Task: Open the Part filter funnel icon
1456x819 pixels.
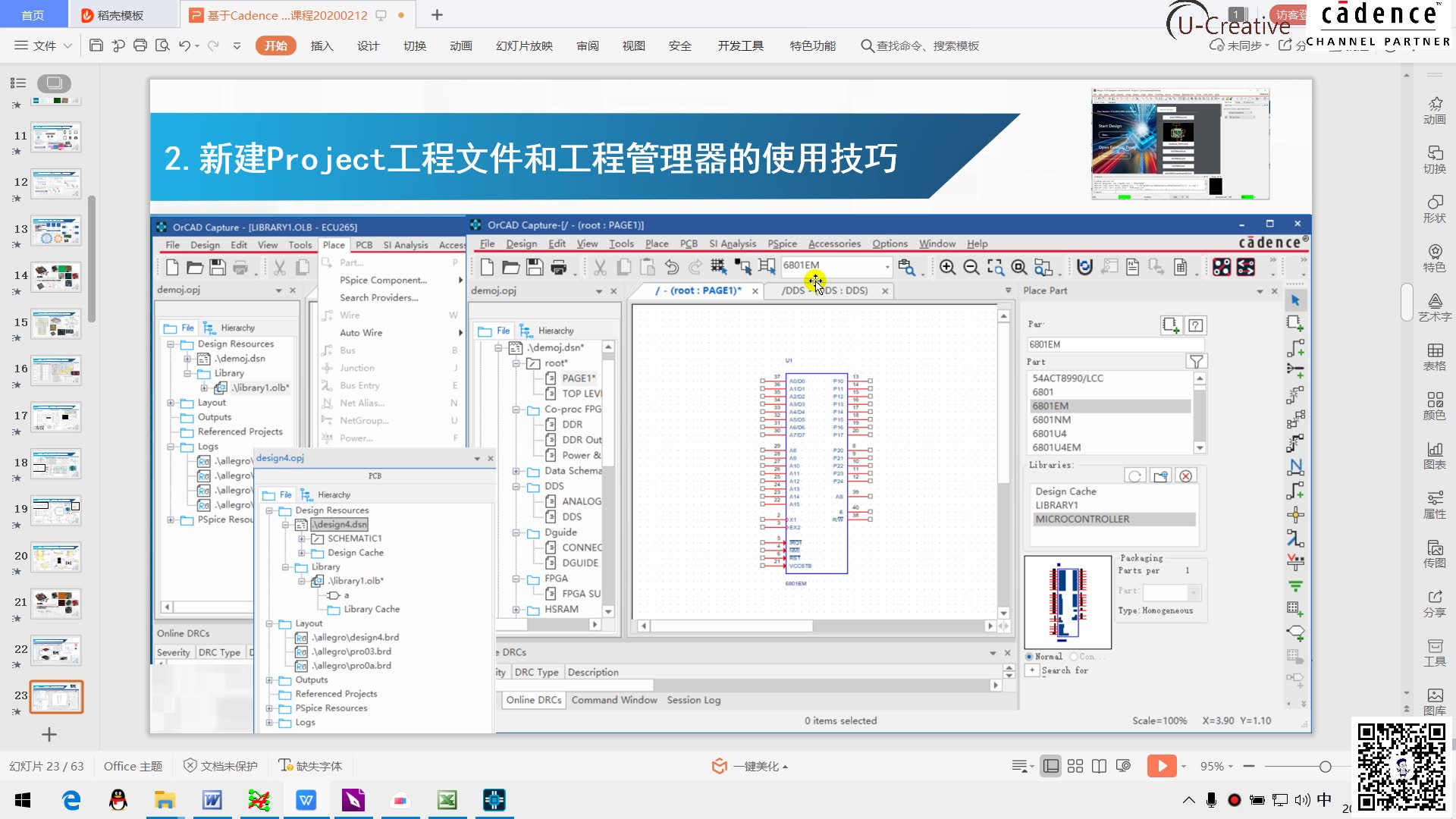Action: coord(1197,362)
